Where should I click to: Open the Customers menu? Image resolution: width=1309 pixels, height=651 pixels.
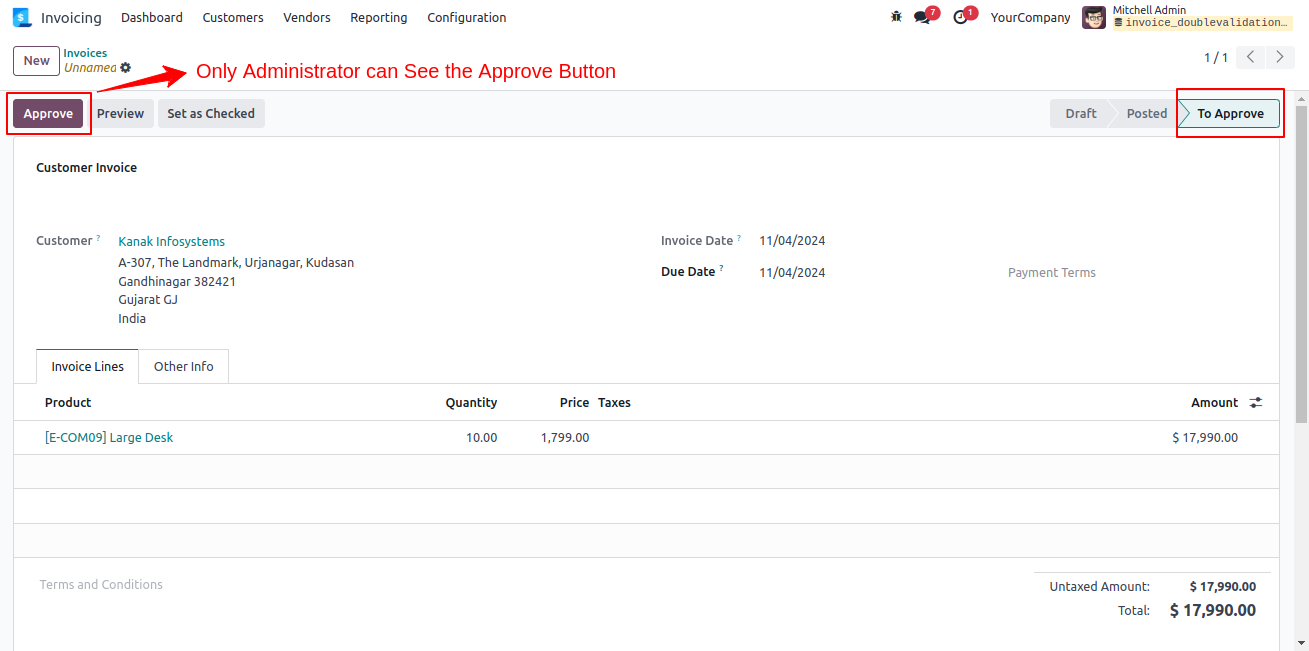(x=233, y=17)
